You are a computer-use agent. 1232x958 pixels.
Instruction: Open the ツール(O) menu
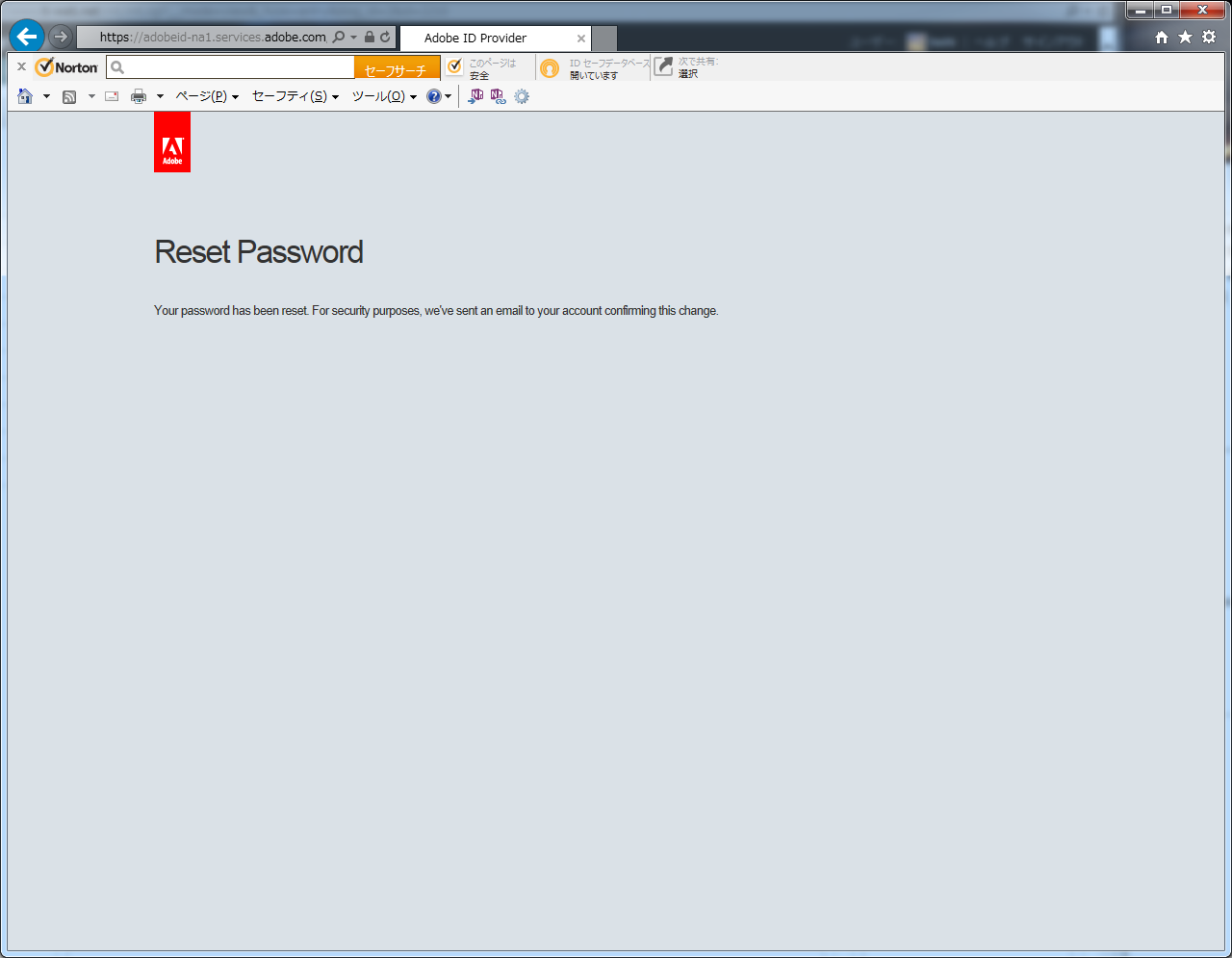(x=384, y=96)
